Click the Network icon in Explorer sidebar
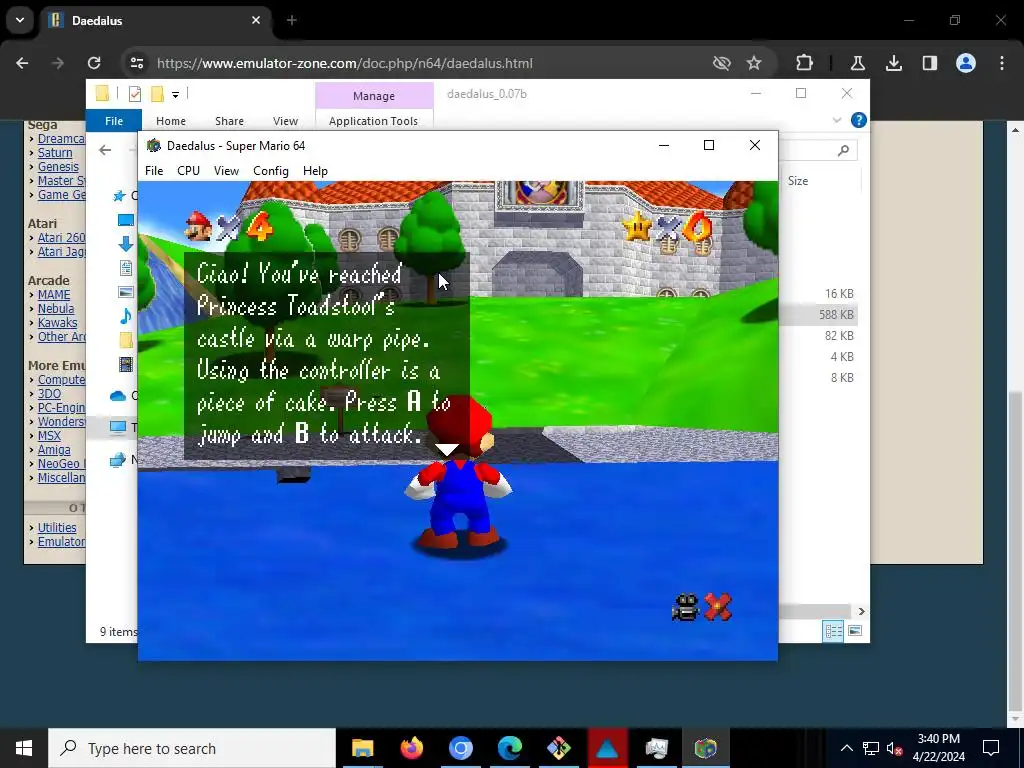The image size is (1024, 768). (x=118, y=460)
